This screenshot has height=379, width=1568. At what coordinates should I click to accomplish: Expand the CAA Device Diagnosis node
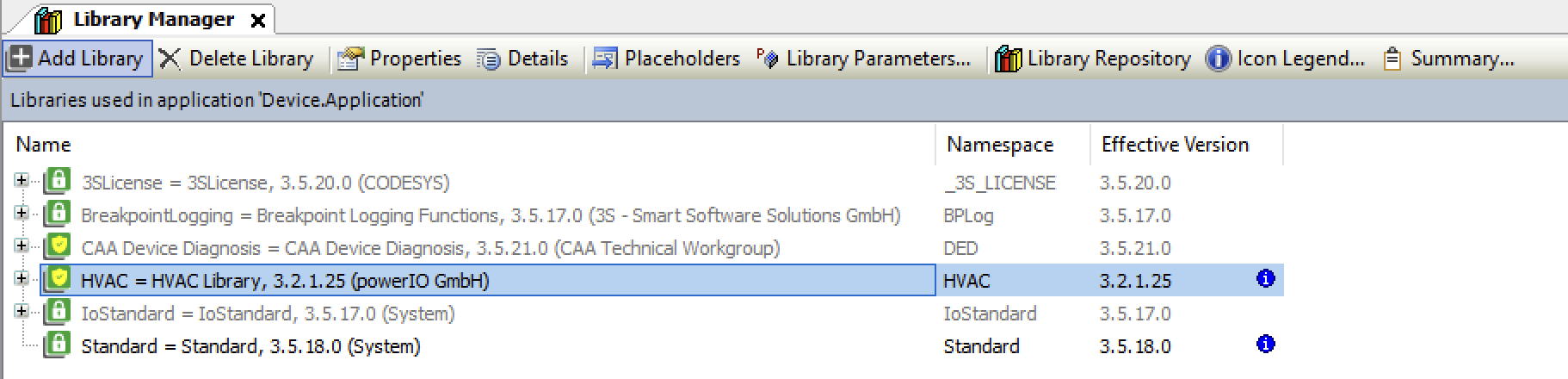[22, 246]
